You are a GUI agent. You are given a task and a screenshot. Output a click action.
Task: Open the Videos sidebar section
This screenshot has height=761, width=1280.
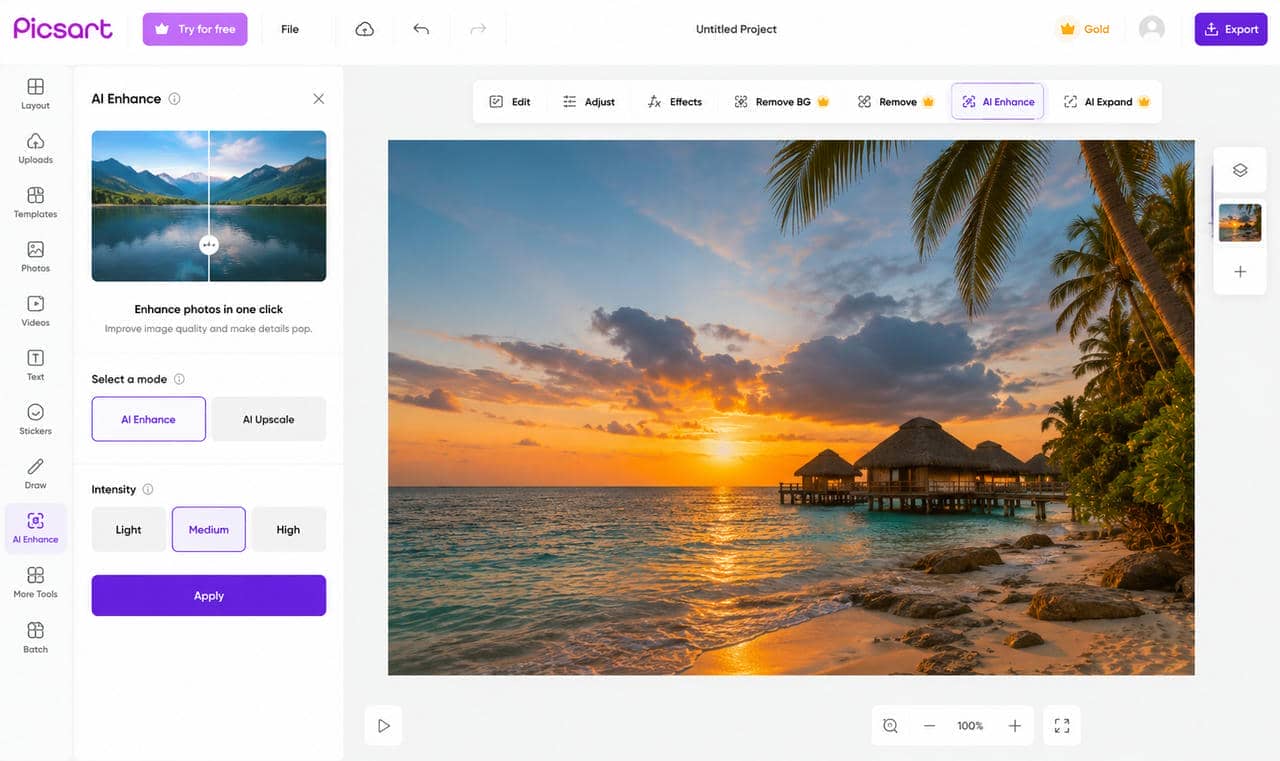click(x=35, y=310)
